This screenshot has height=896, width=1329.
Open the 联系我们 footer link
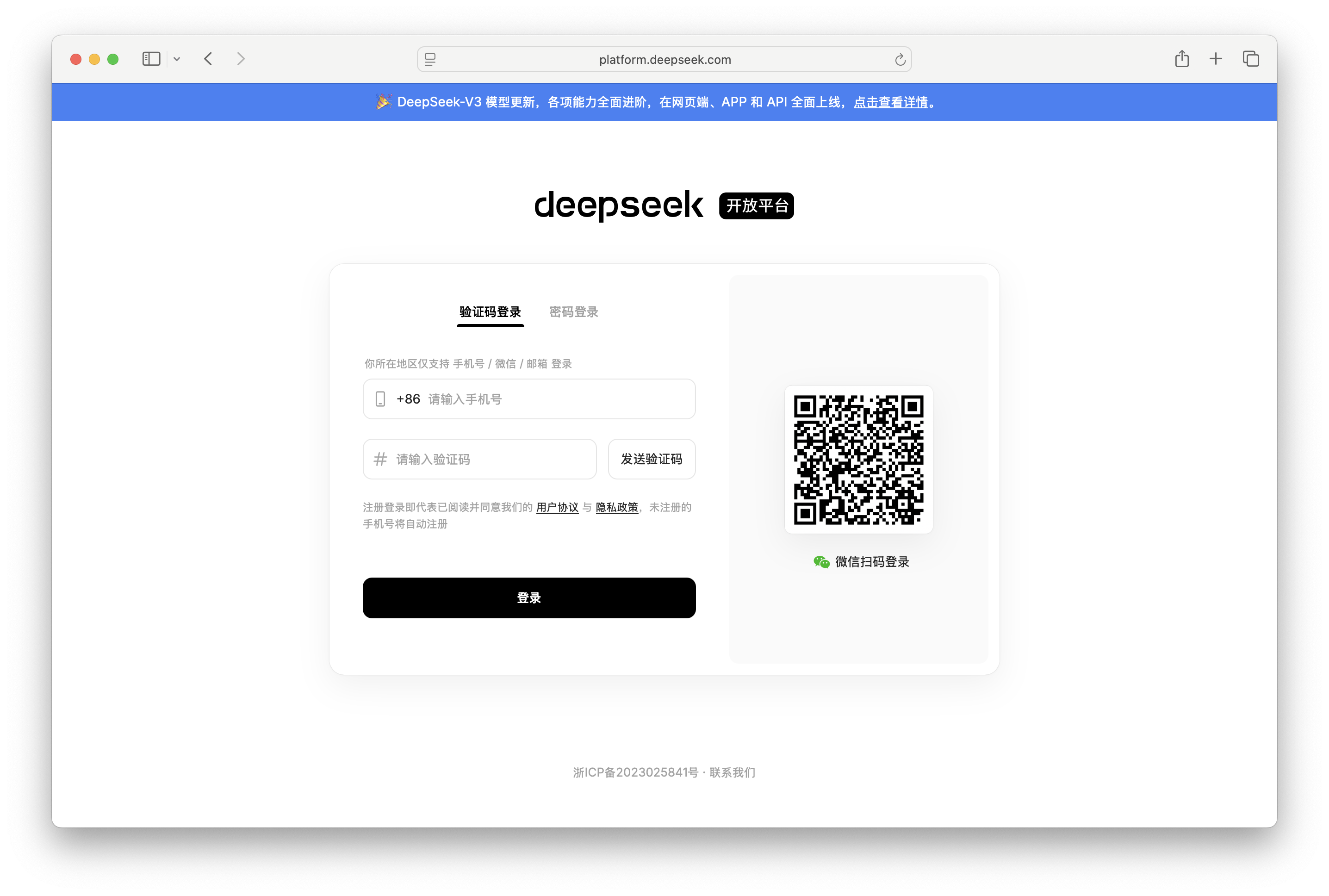[x=733, y=772]
